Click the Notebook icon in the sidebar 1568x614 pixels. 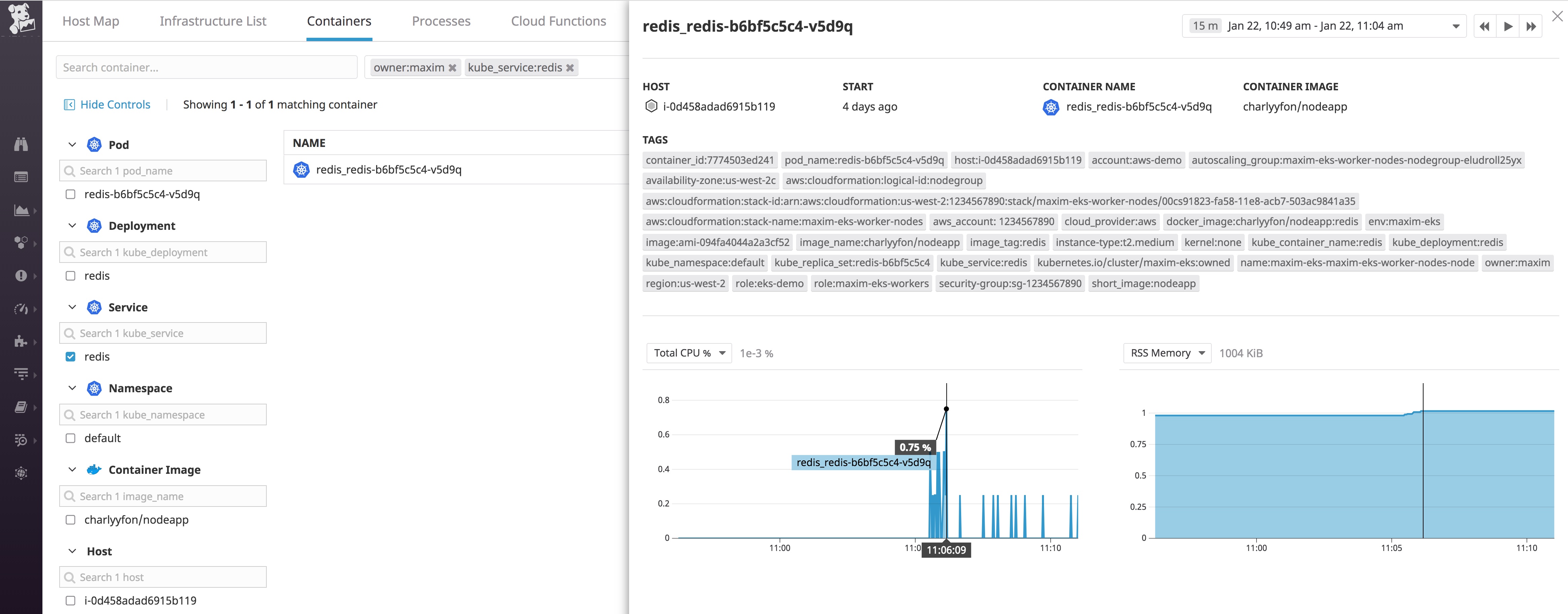pyautogui.click(x=21, y=406)
